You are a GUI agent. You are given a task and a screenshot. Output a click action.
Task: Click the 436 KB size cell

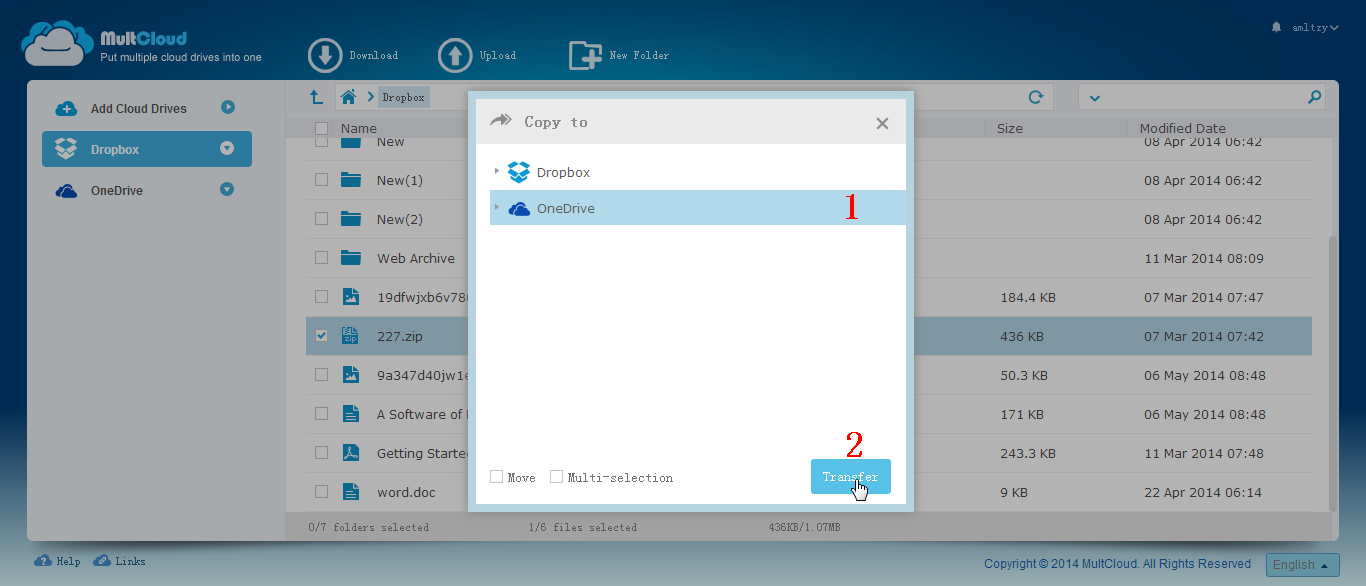(1022, 336)
